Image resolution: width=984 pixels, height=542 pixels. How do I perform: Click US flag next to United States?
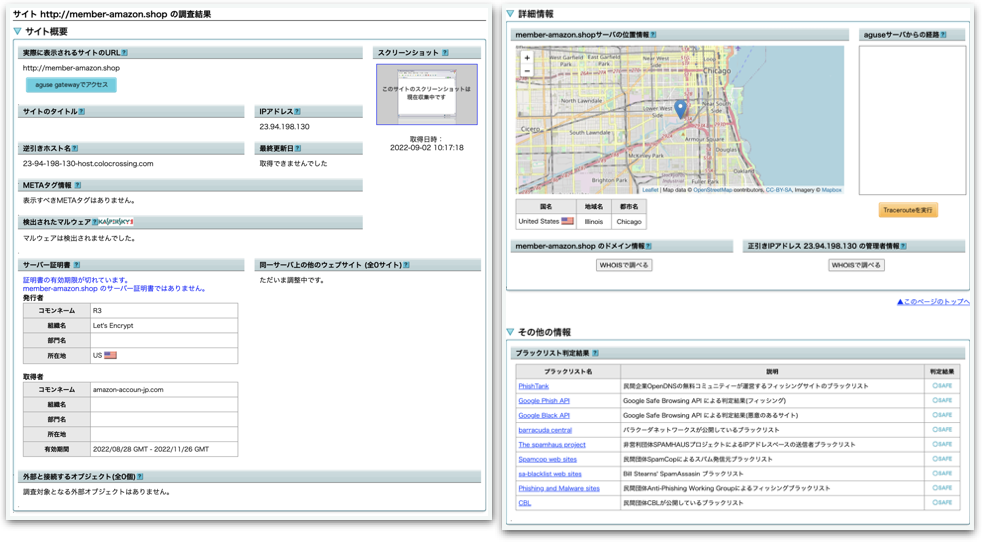pyautogui.click(x=567, y=221)
